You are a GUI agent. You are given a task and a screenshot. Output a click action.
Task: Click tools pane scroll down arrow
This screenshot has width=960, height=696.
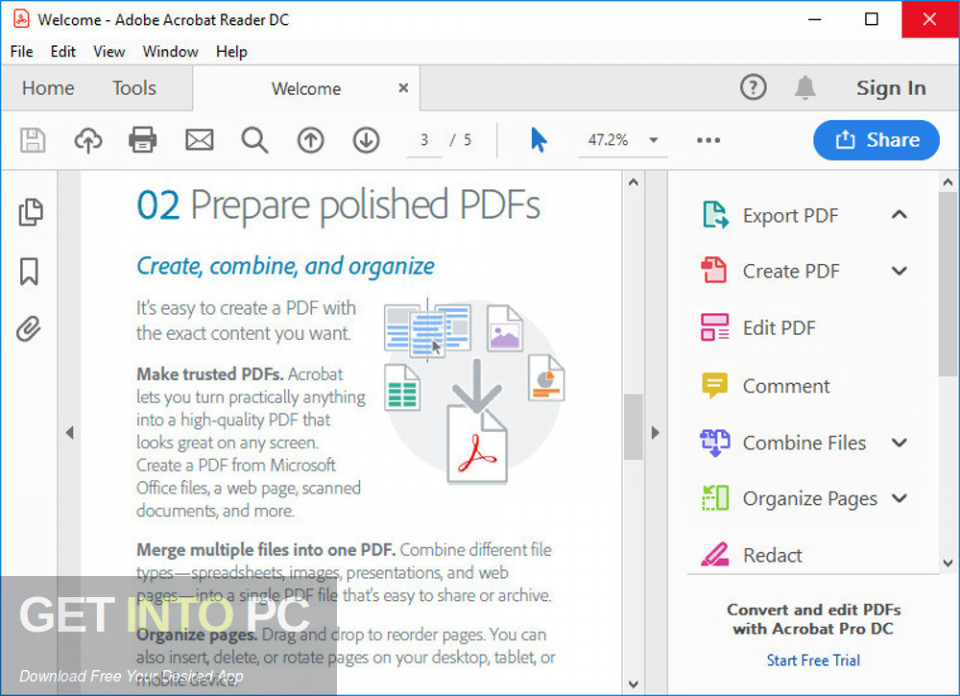pyautogui.click(x=948, y=563)
